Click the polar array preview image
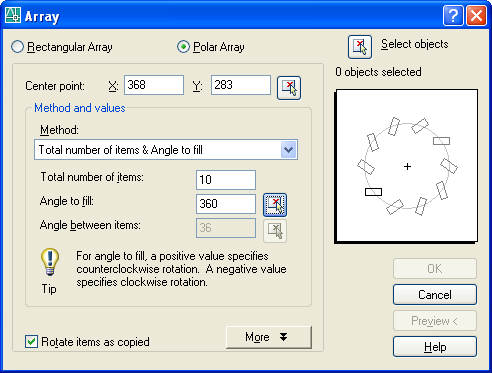 (x=406, y=166)
